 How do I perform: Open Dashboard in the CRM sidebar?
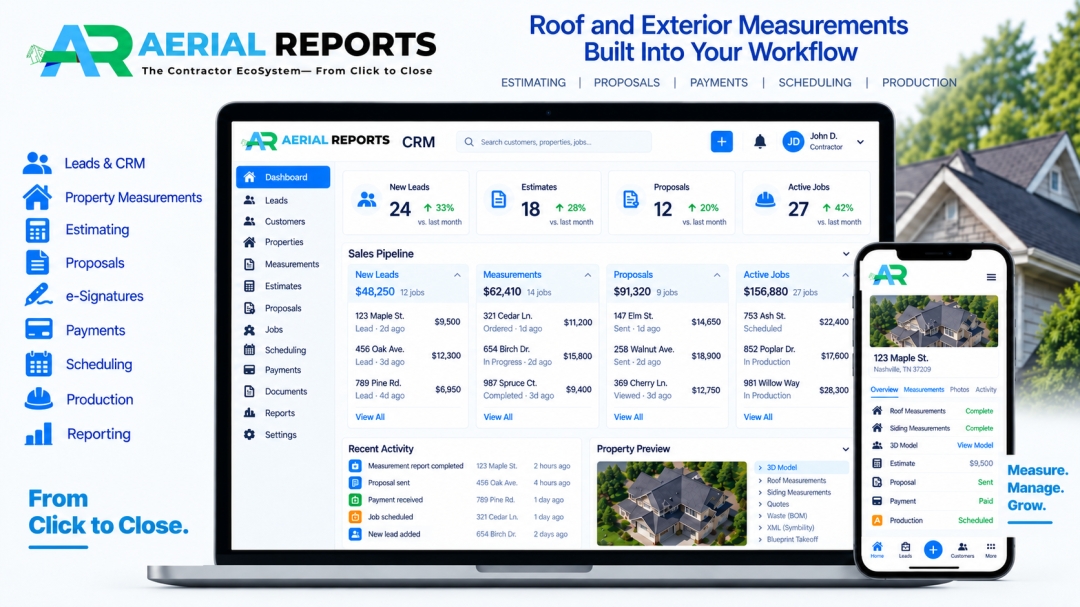click(x=282, y=177)
